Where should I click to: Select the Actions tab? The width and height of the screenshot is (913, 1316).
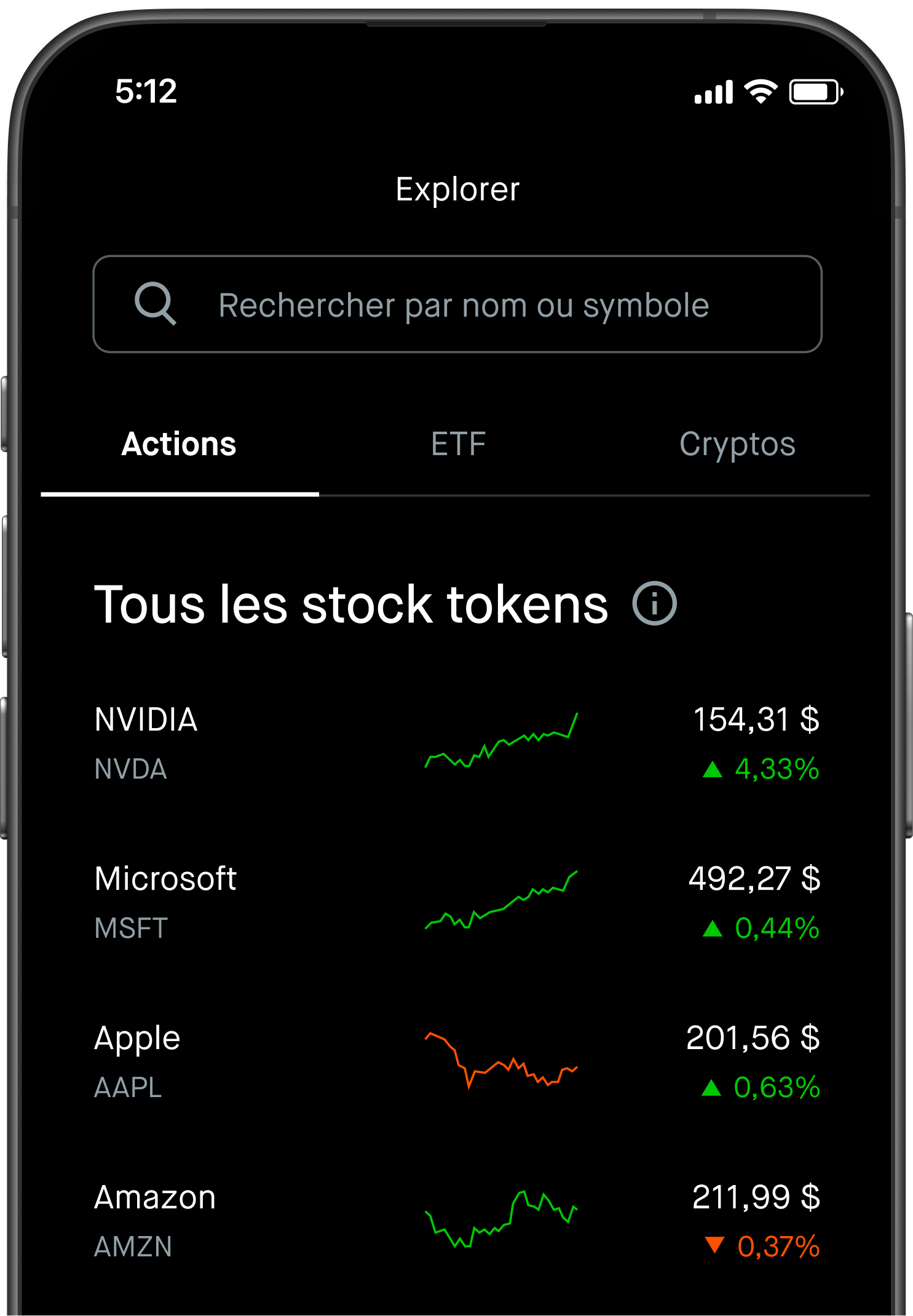click(179, 444)
